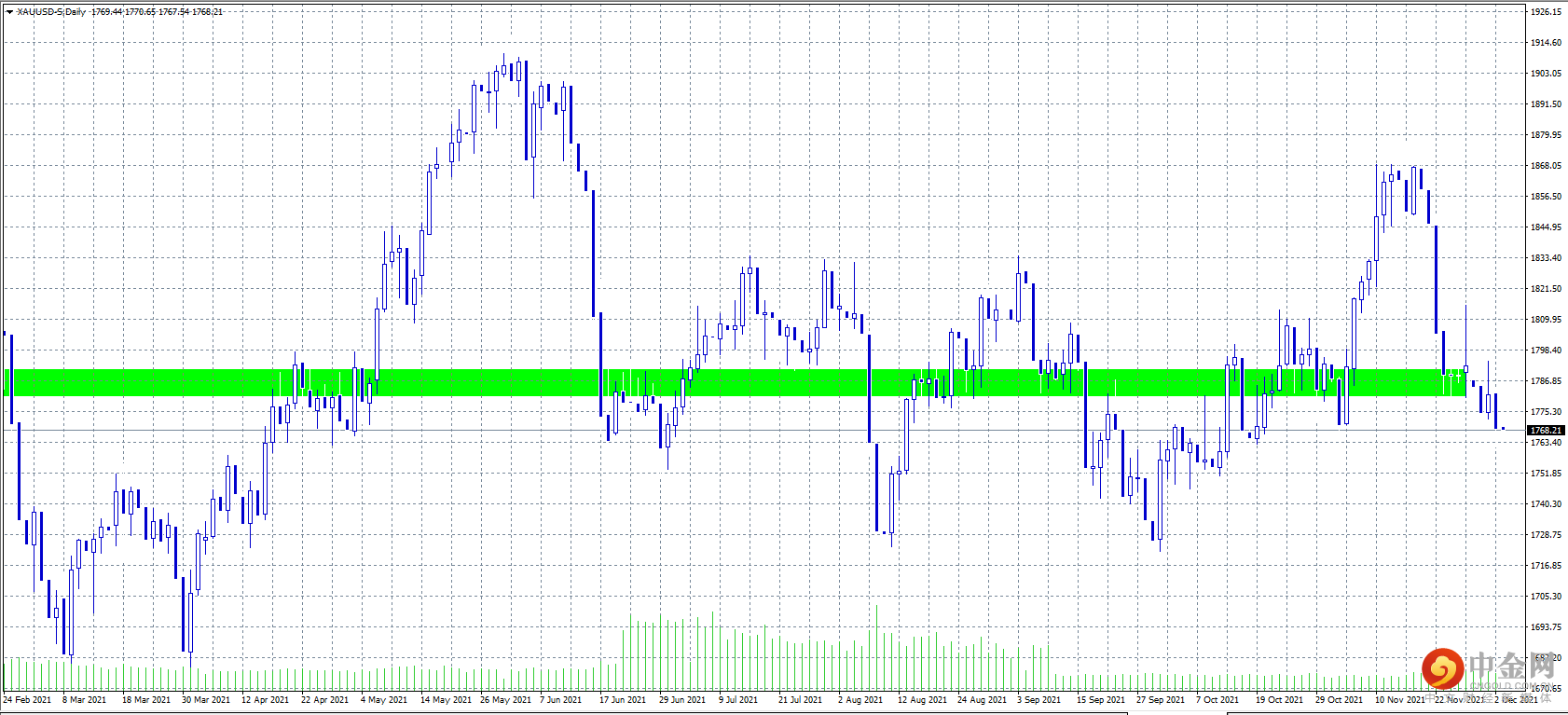
Task: Select the 24 Feb 2021 date label
Action: tap(27, 699)
